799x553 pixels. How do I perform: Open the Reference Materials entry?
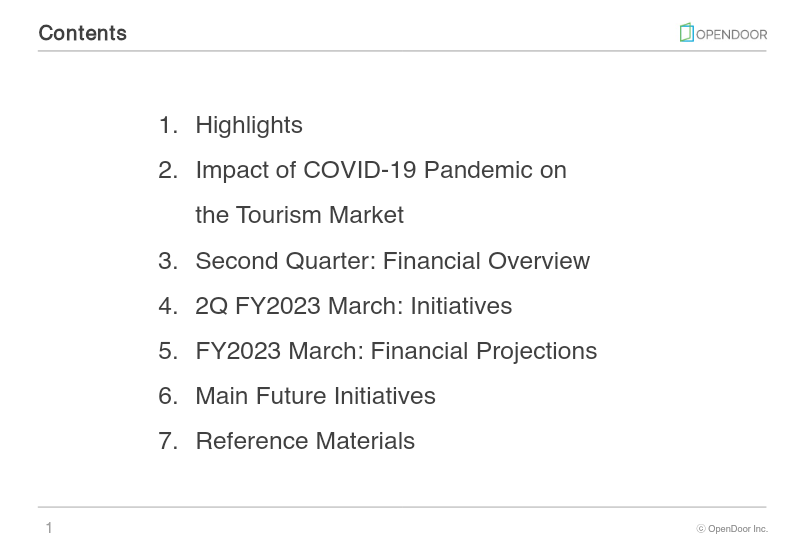[304, 441]
